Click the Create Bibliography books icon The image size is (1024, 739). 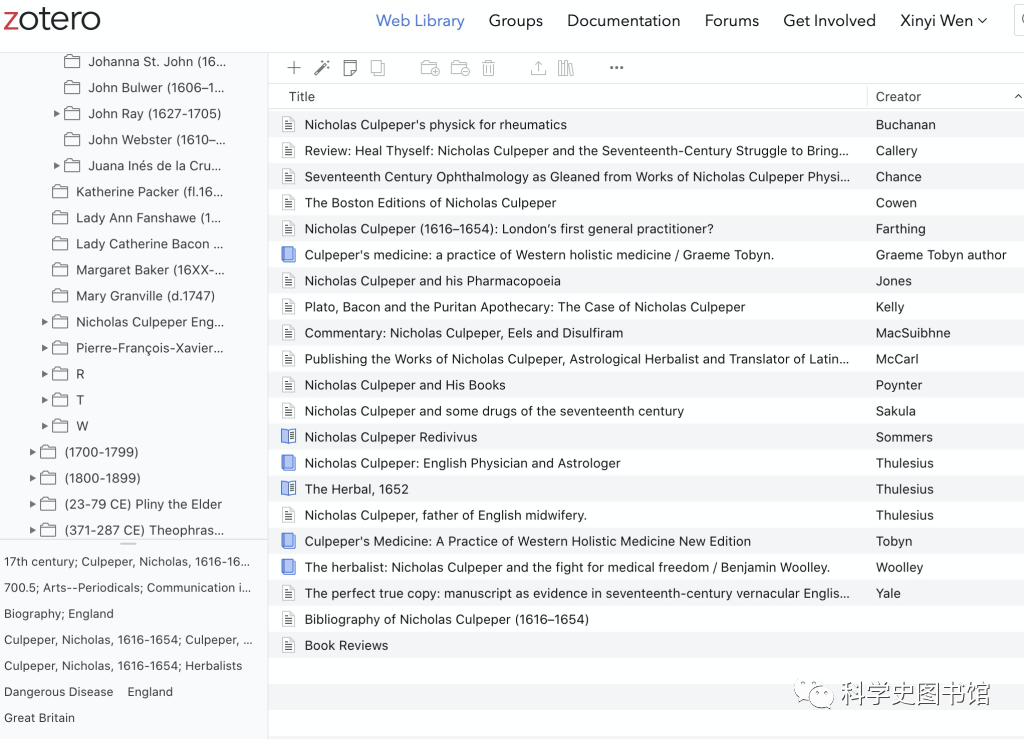tap(566, 68)
